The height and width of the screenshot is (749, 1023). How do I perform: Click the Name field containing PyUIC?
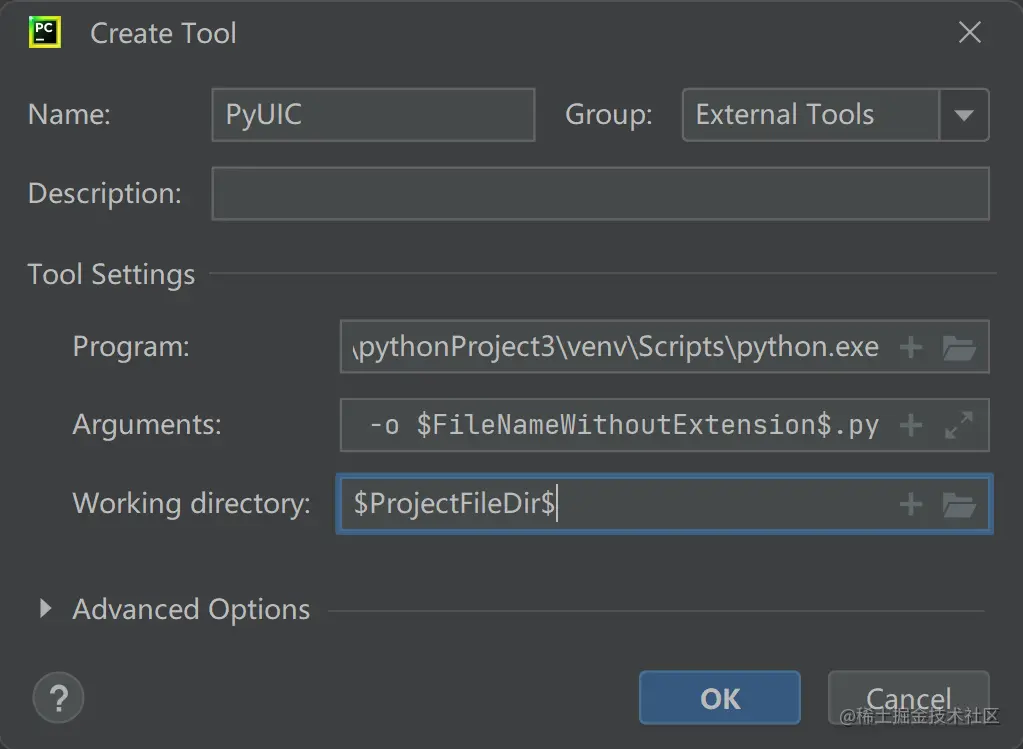(x=373, y=115)
